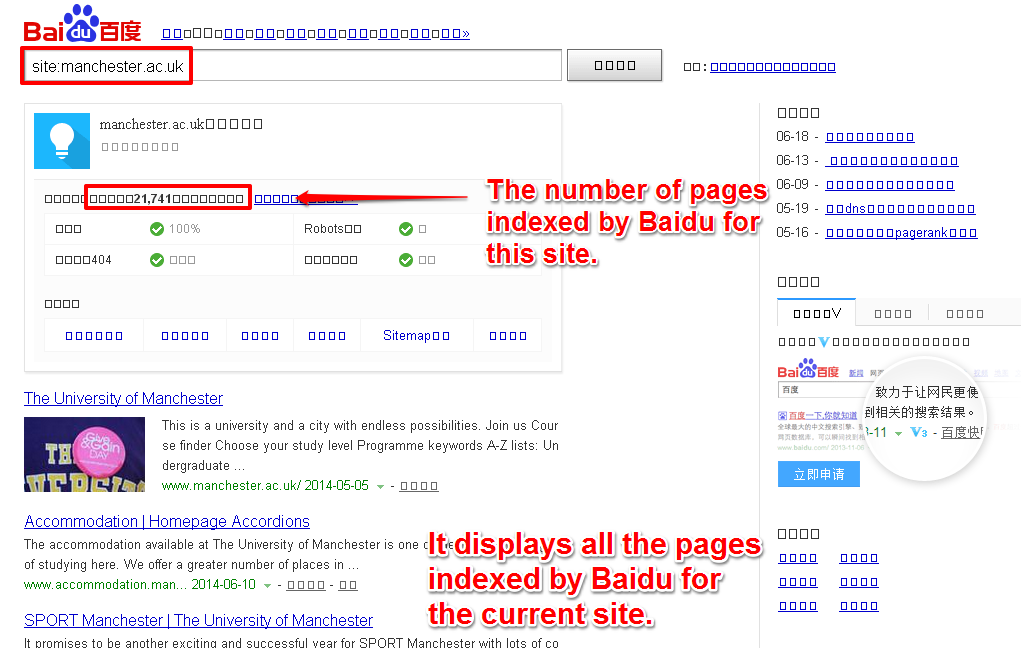The image size is (1021, 648).
Task: Open the 06-09 news link in sidebar
Action: tap(889, 185)
